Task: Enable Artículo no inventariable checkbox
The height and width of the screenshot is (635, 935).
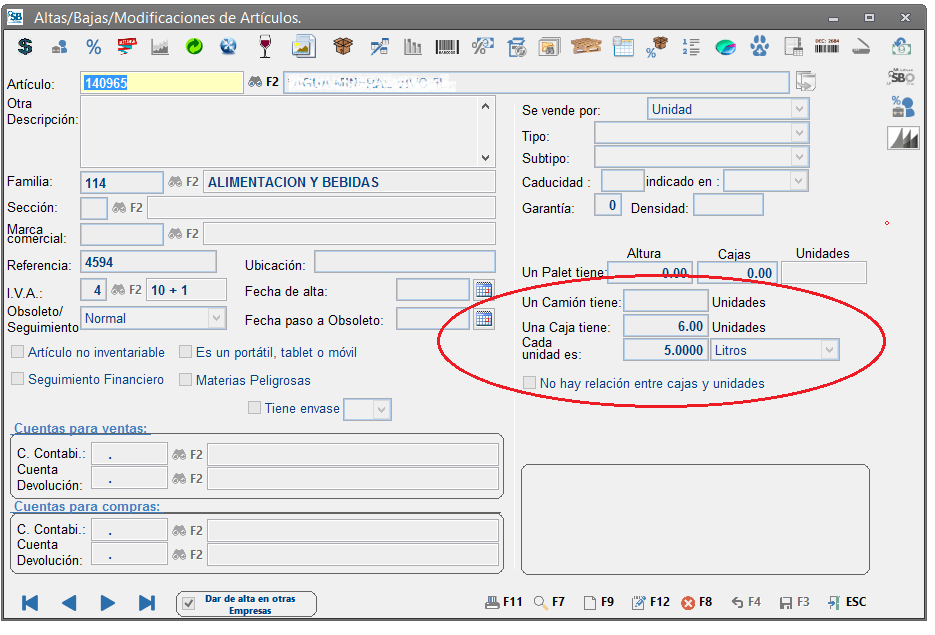Action: click(x=18, y=352)
